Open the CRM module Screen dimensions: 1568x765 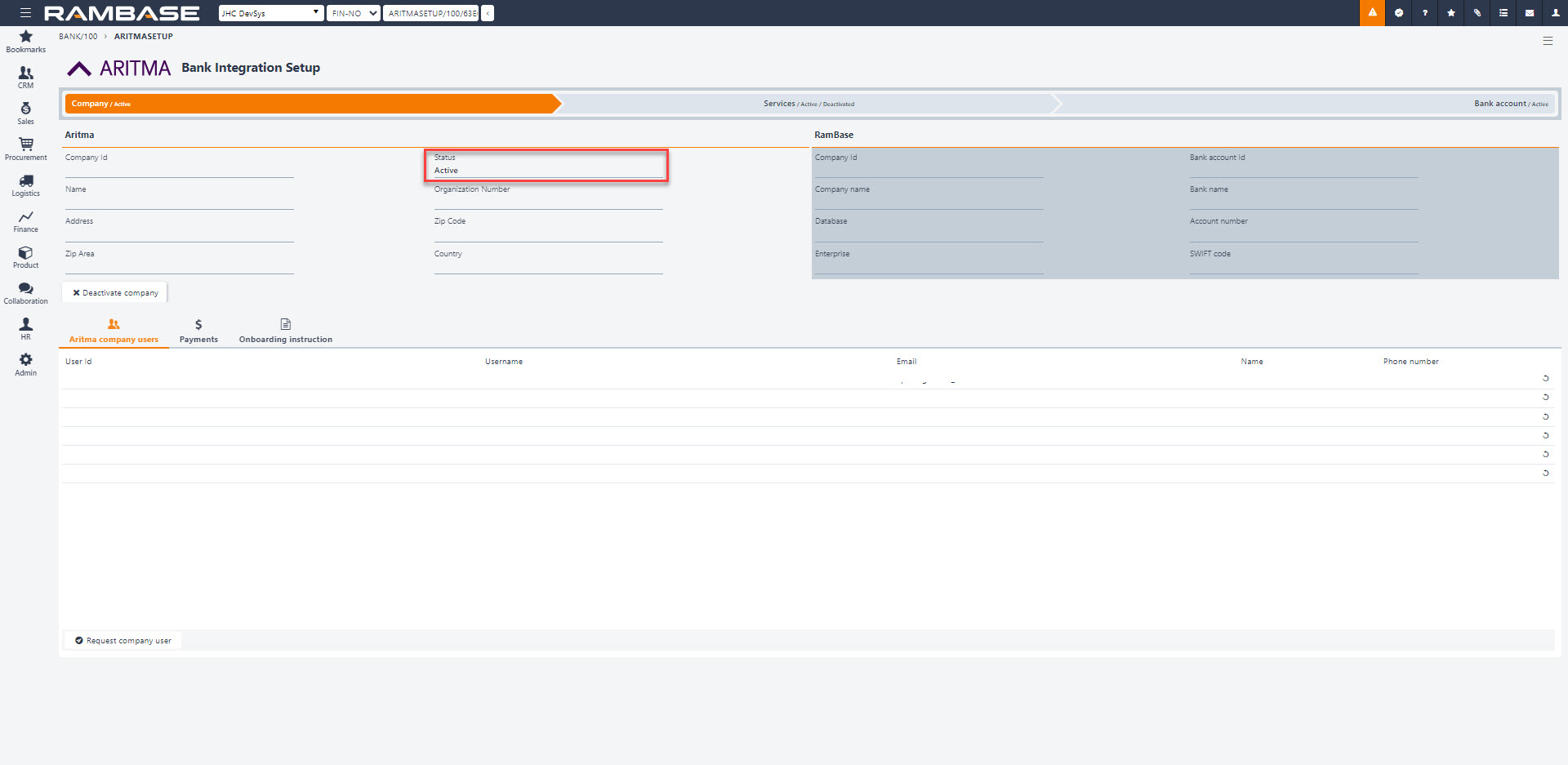pos(26,78)
